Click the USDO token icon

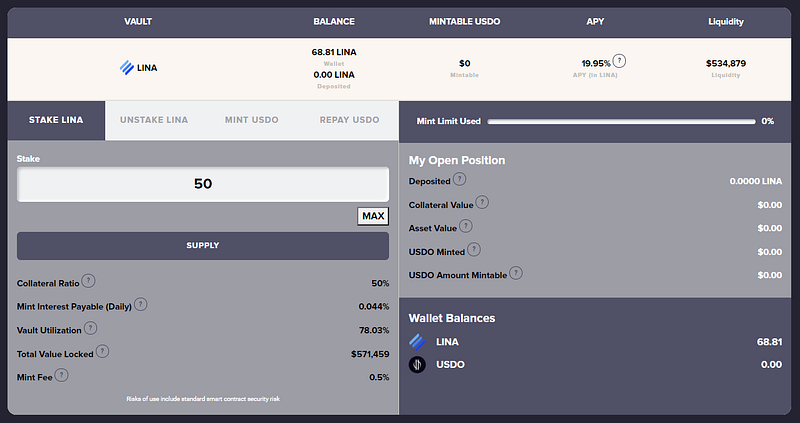tap(417, 364)
